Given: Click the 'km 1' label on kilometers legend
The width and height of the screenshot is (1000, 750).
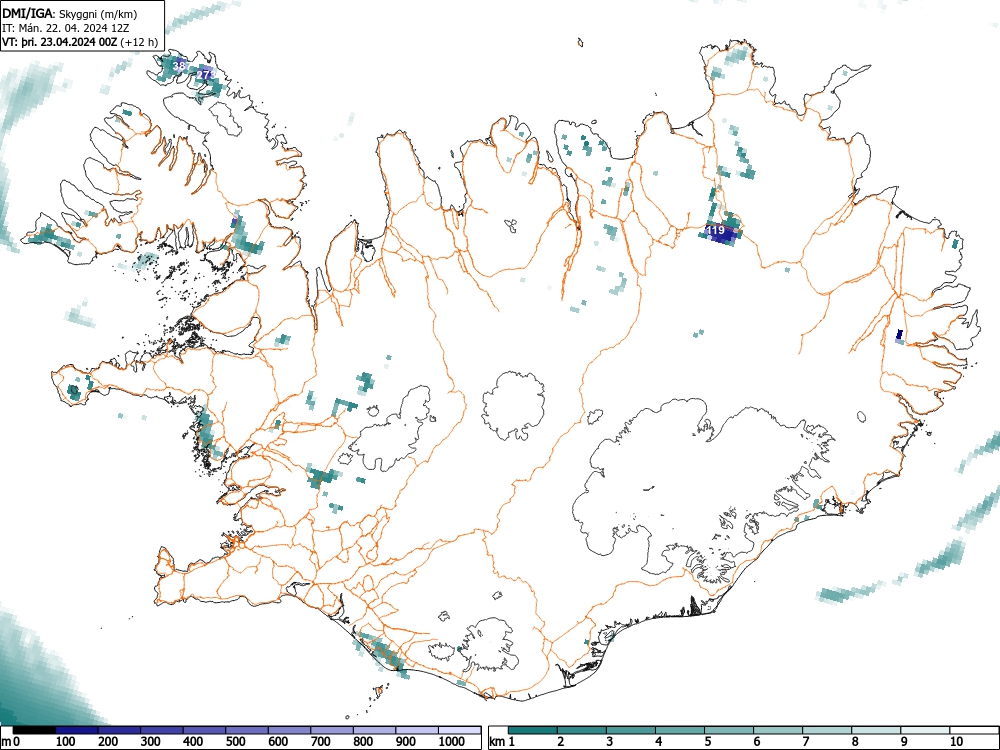Looking at the screenshot, I should pos(503,742).
